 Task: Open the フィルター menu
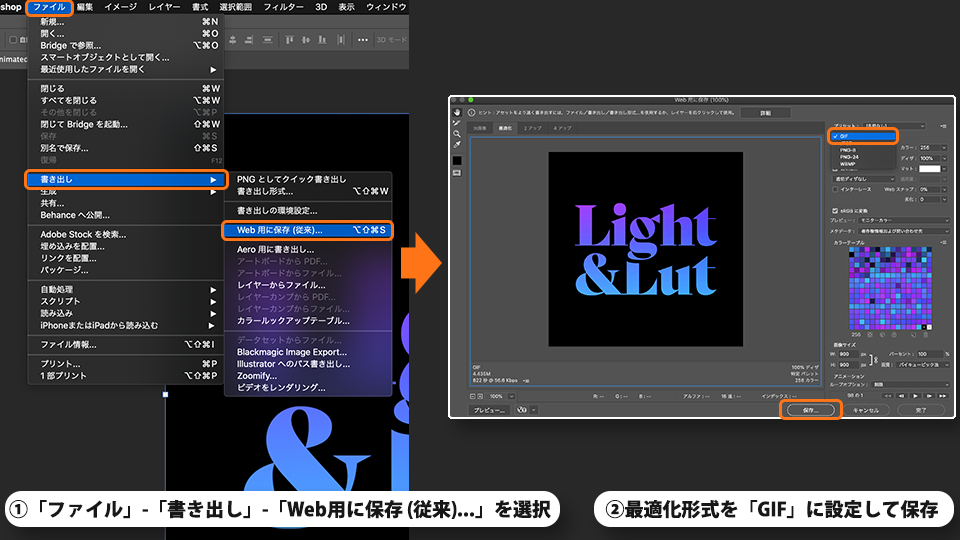[283, 7]
